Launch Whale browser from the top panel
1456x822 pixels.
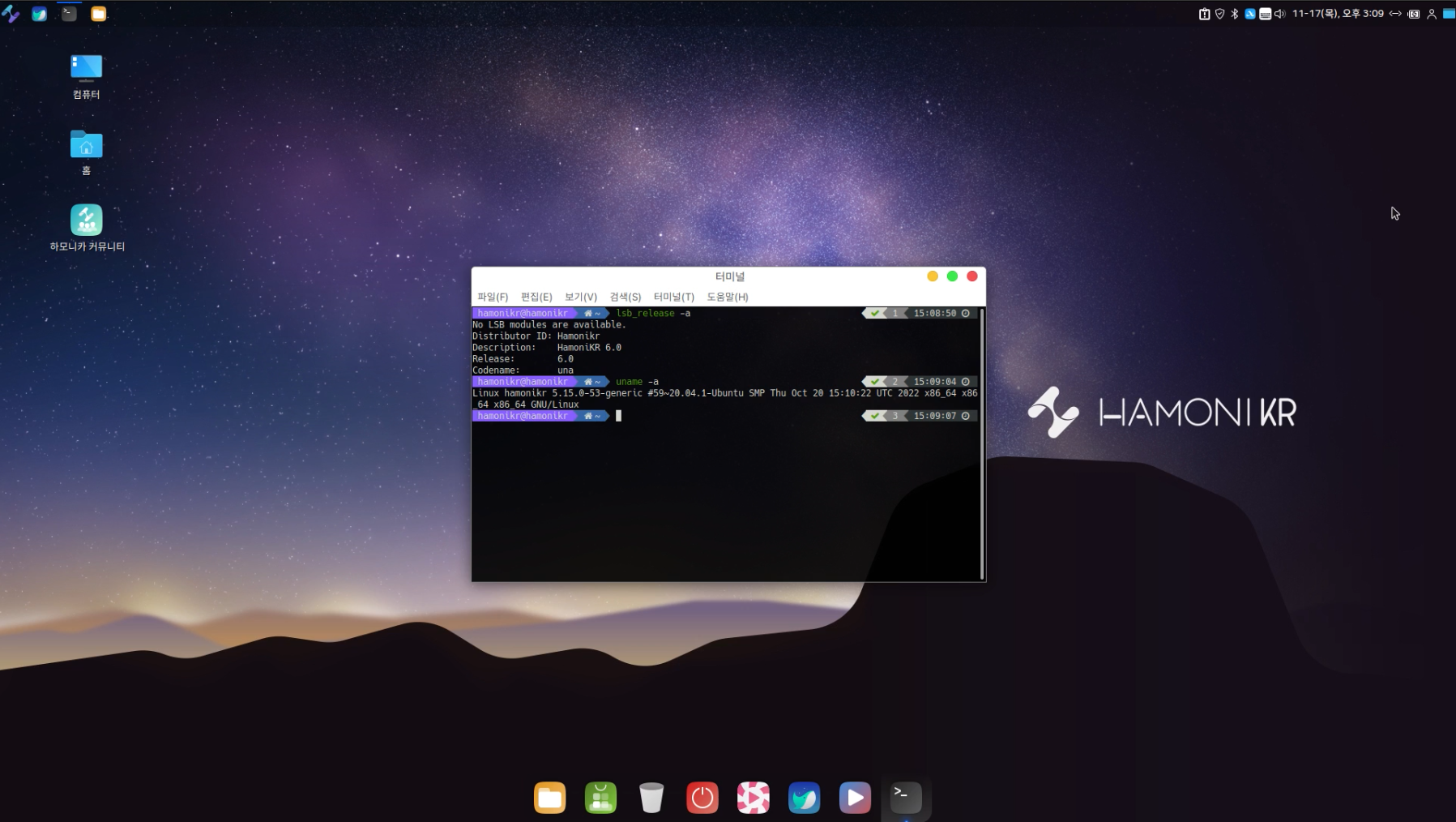[x=39, y=14]
